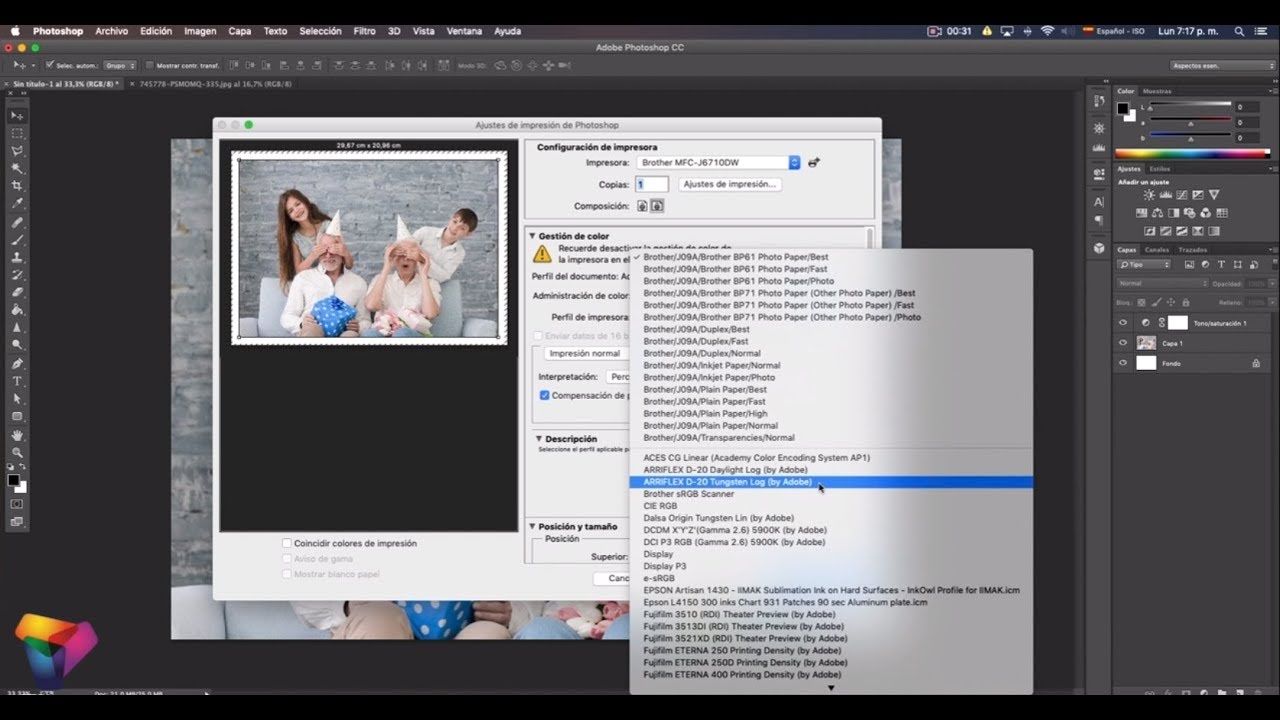This screenshot has width=1280, height=720.
Task: Open the Character panel icon
Action: click(x=1099, y=201)
